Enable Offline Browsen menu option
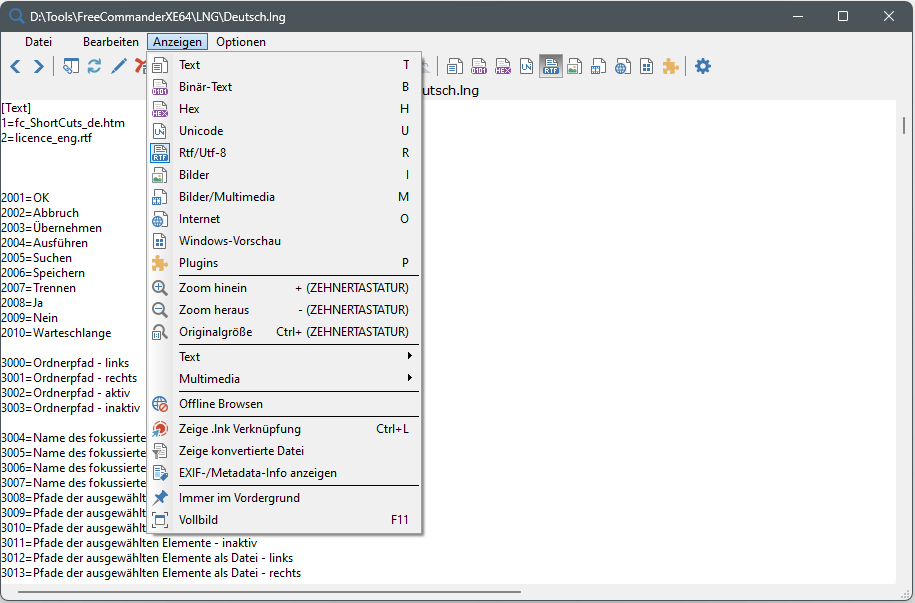 (221, 404)
